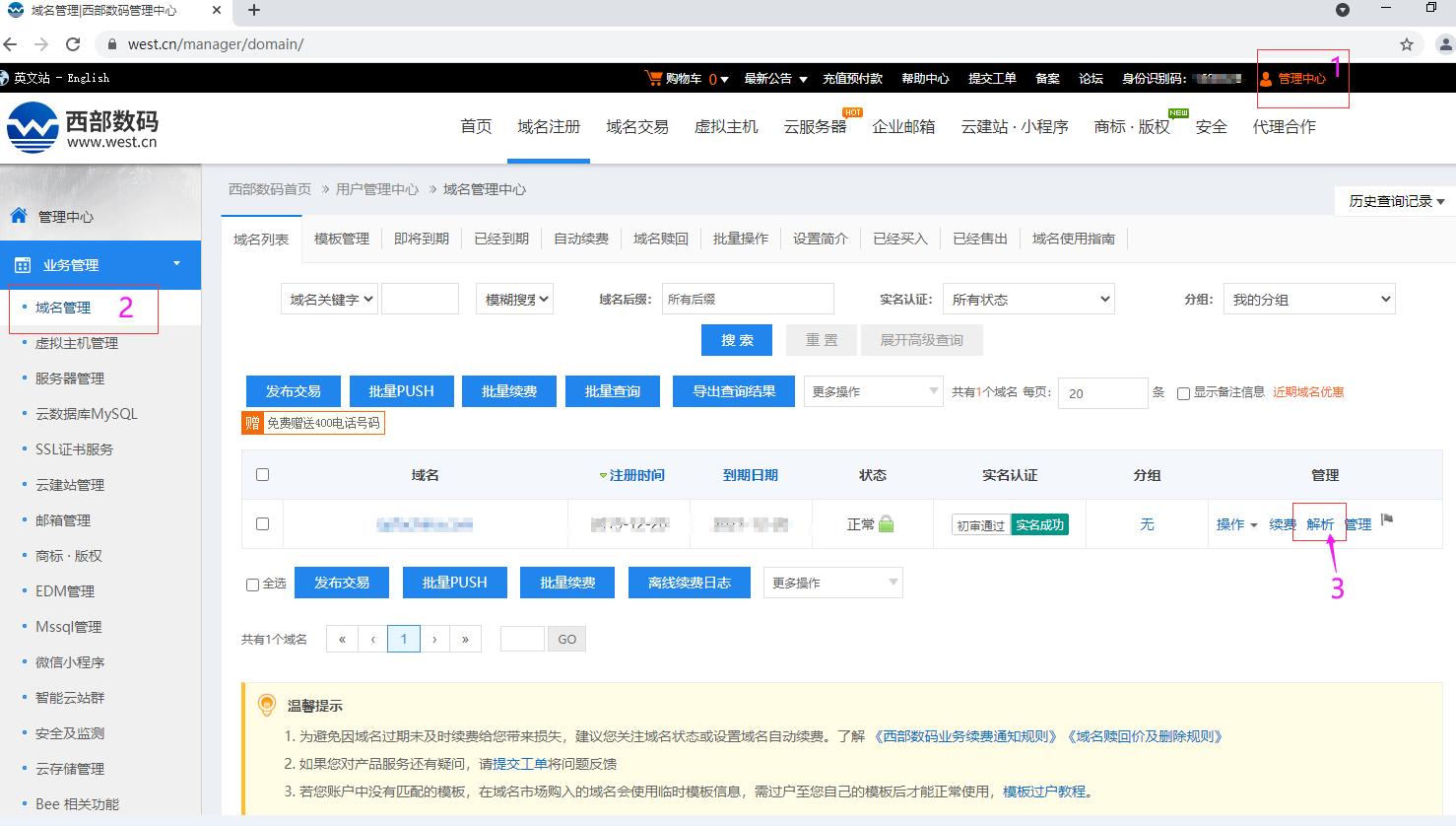Screen dimensions: 1456x826
Task: Reload the page using browser refresh icon
Action: [73, 44]
